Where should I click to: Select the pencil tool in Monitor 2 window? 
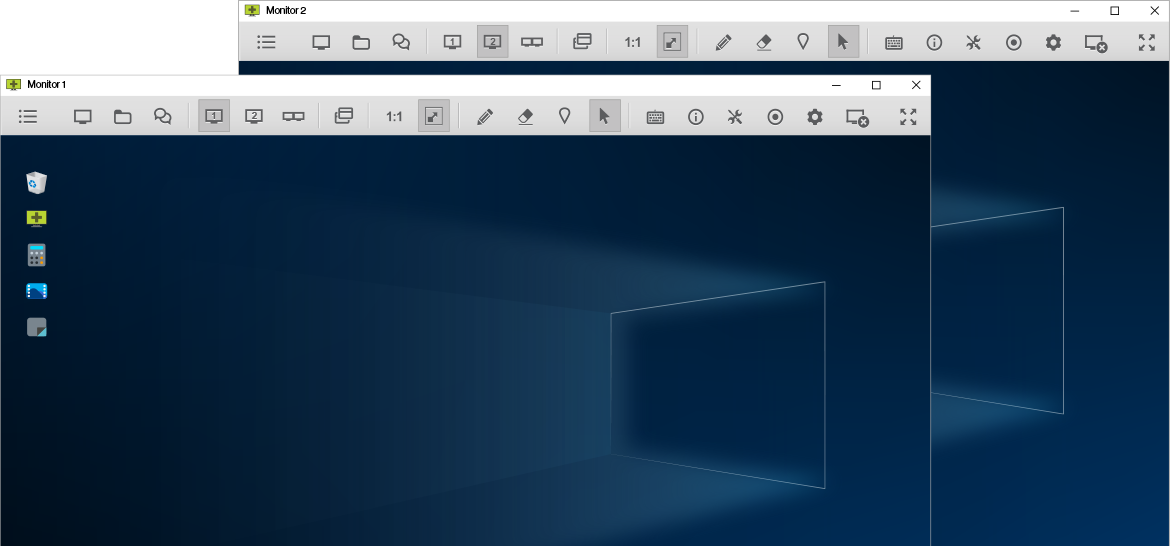723,43
